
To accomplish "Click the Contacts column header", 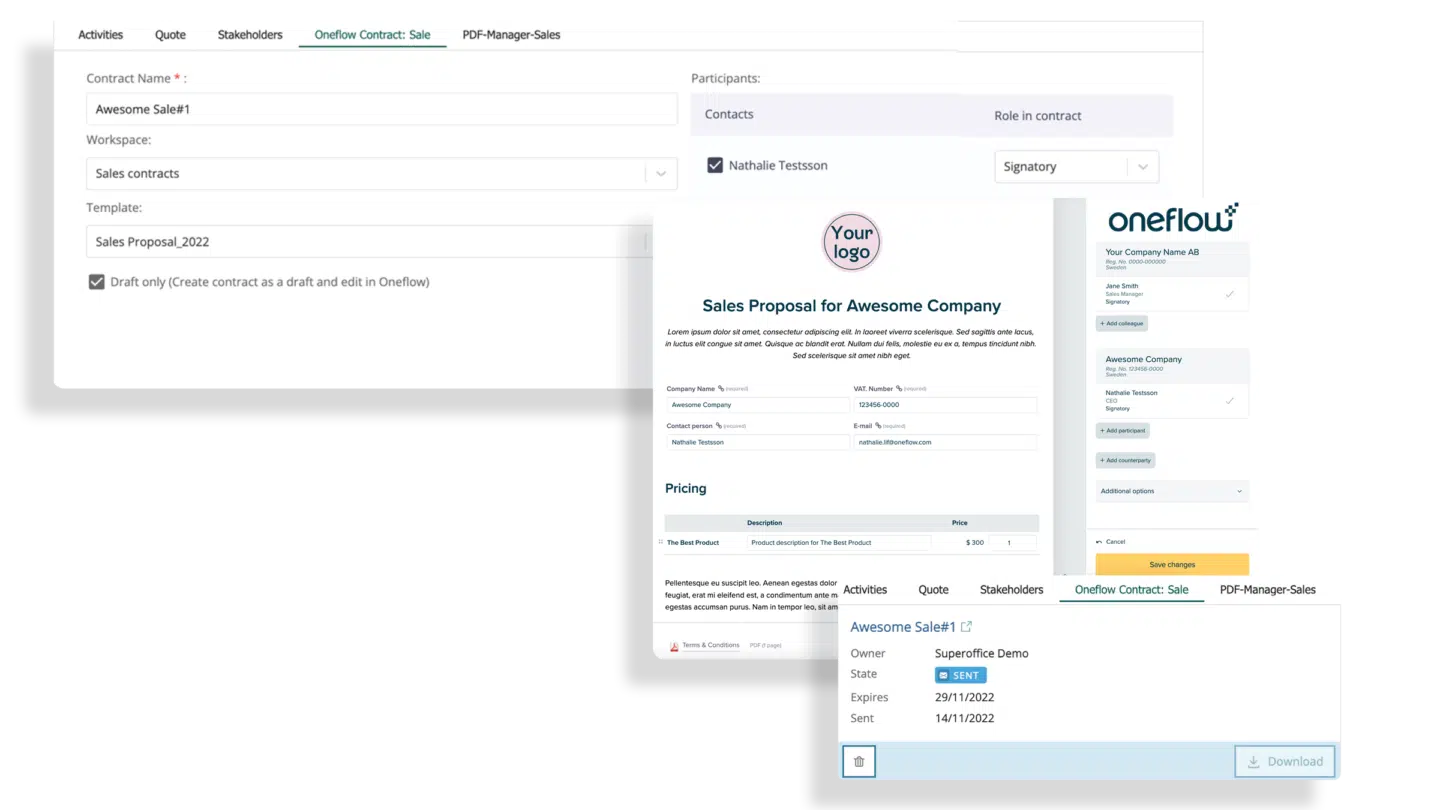I will [729, 114].
